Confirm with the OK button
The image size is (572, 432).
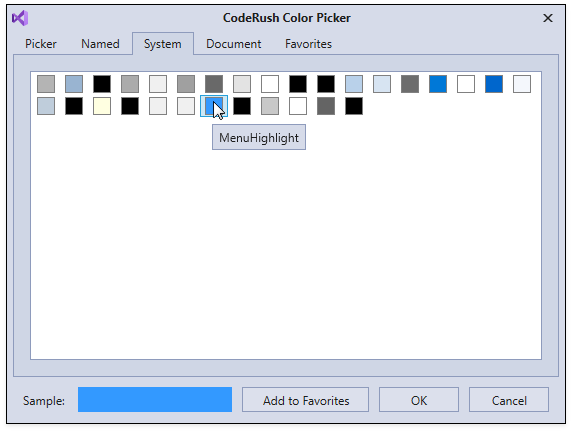coord(419,400)
